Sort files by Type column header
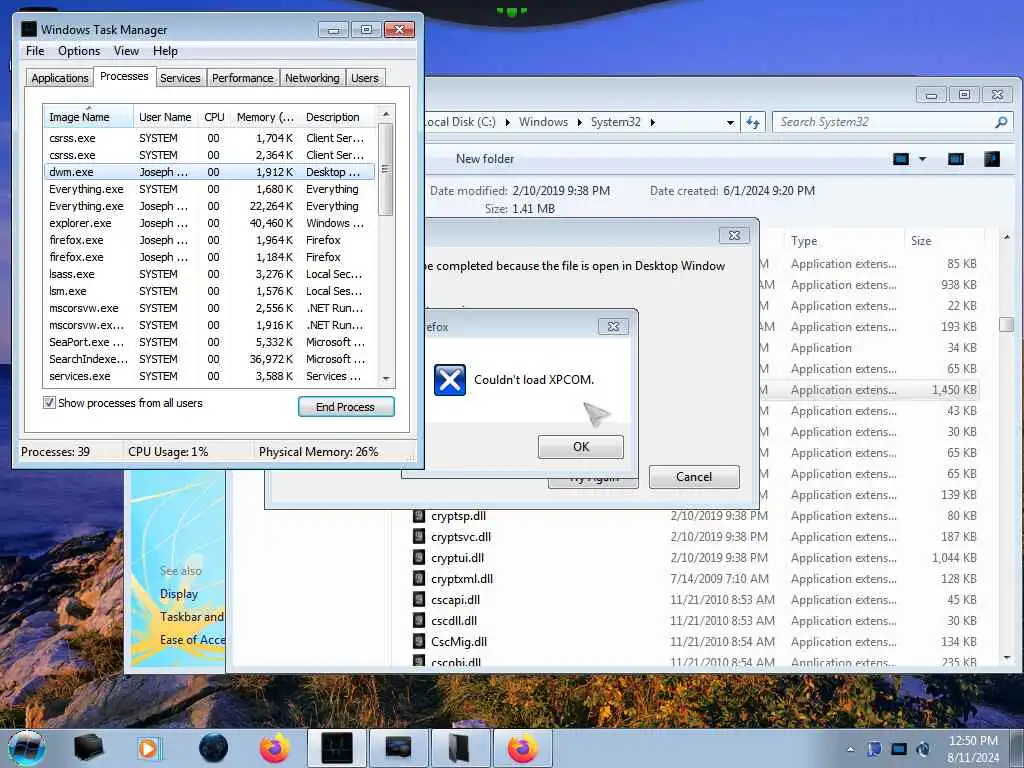The image size is (1024, 768). 844,241
